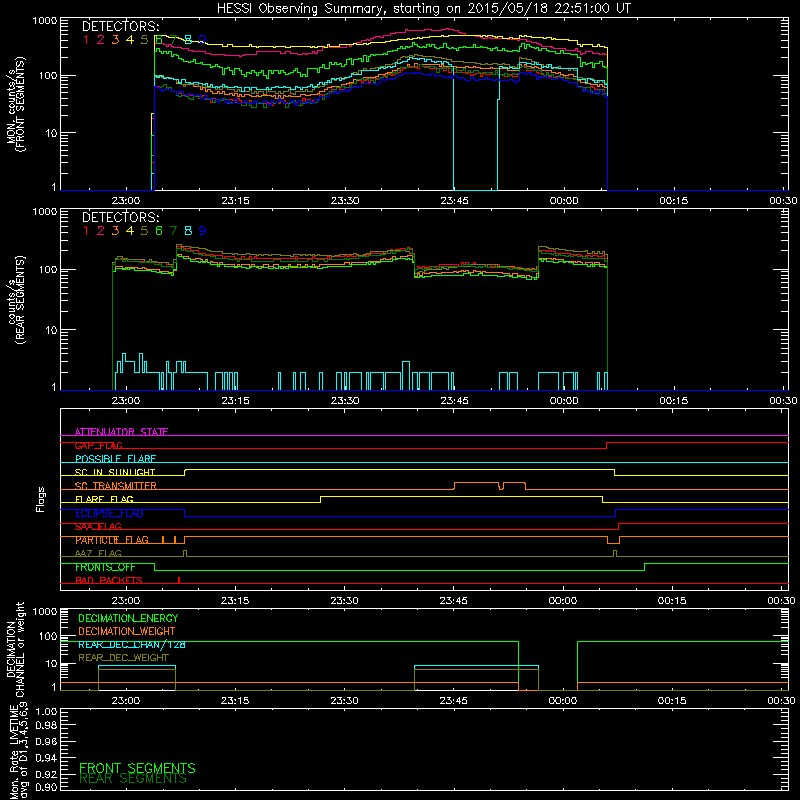Click the SC_TRANSMITTER flag label
The image size is (800, 800).
tap(116, 486)
